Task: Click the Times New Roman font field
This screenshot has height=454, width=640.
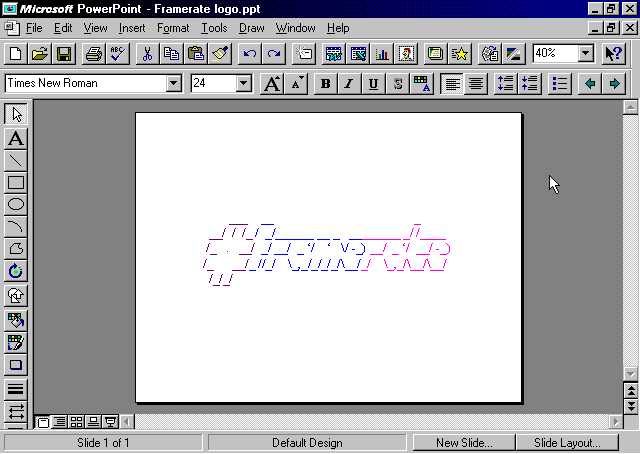Action: pos(86,83)
